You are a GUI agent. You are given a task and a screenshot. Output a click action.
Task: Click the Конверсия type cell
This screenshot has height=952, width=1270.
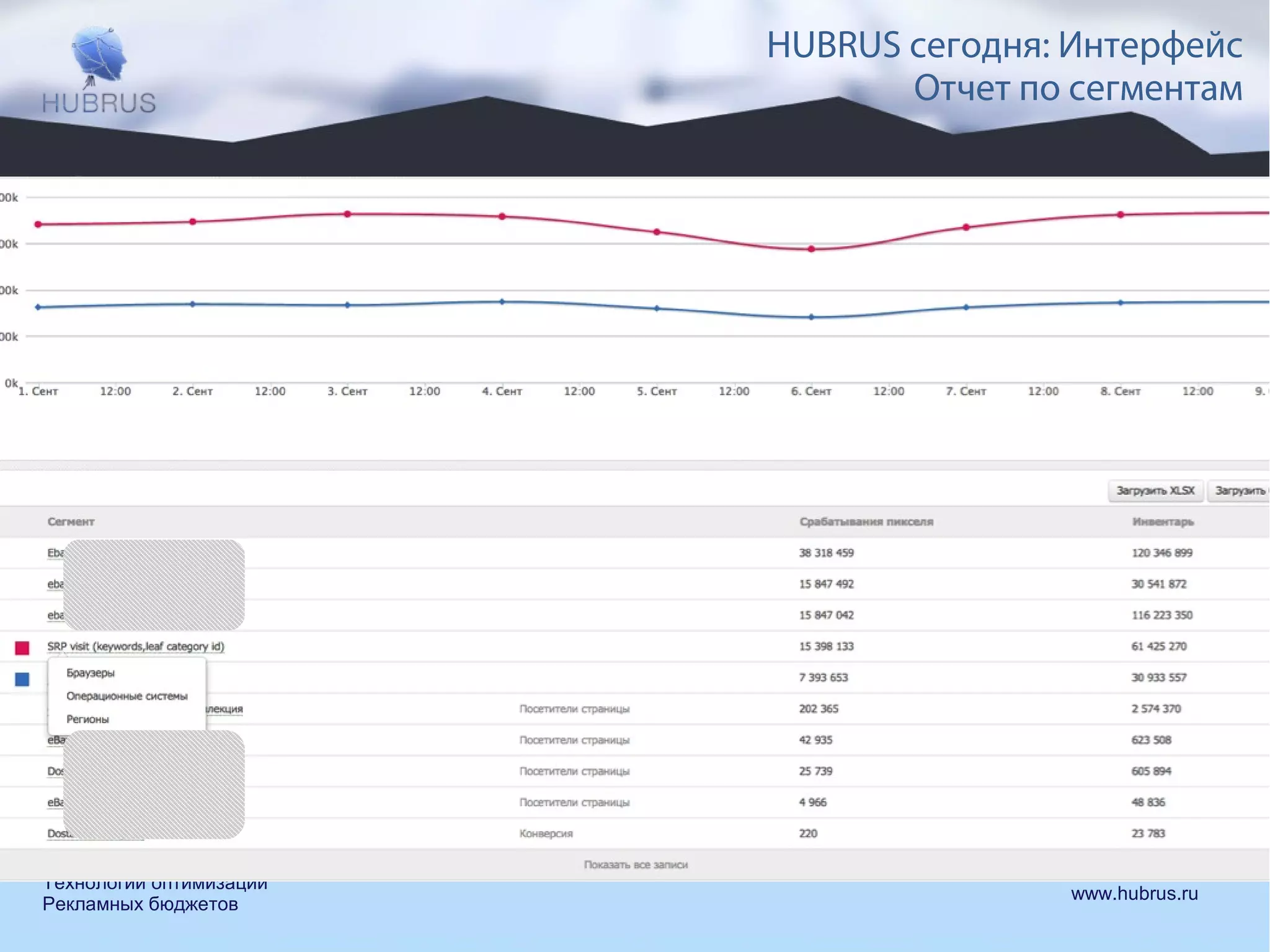[546, 834]
